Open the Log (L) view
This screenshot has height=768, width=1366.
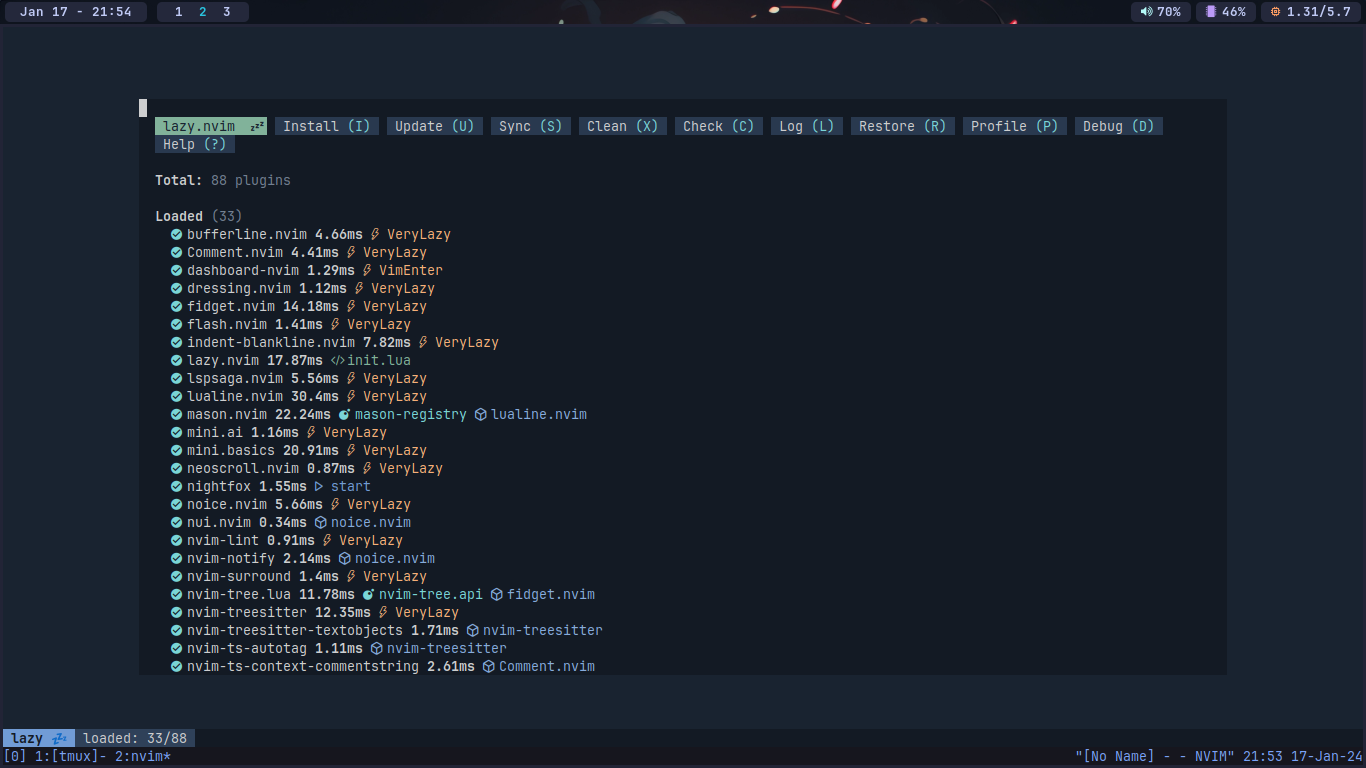tap(807, 126)
